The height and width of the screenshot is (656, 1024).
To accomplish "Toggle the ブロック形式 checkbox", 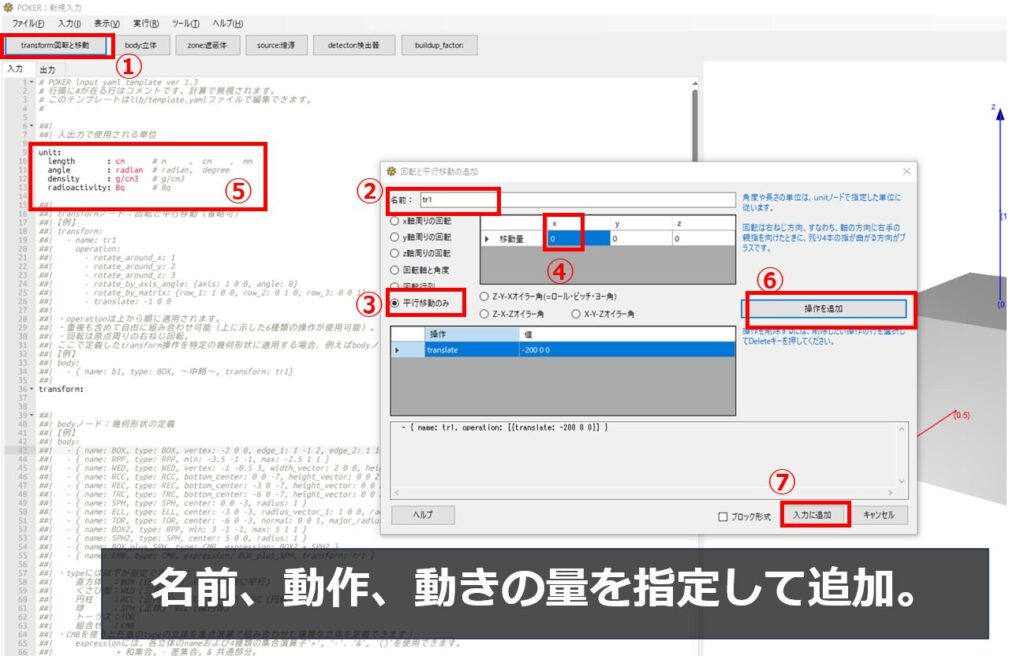I will tap(723, 516).
